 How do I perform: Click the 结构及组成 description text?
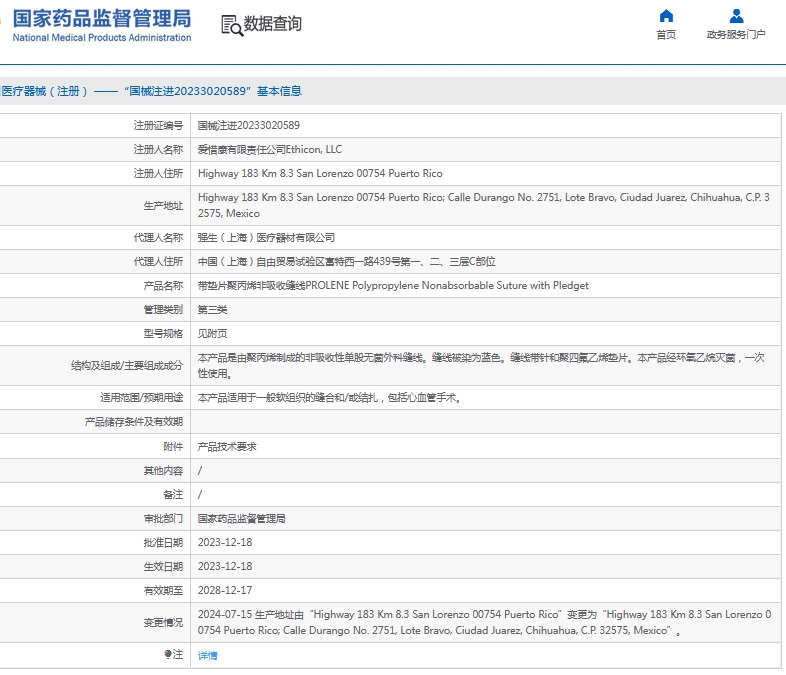pyautogui.click(x=481, y=366)
